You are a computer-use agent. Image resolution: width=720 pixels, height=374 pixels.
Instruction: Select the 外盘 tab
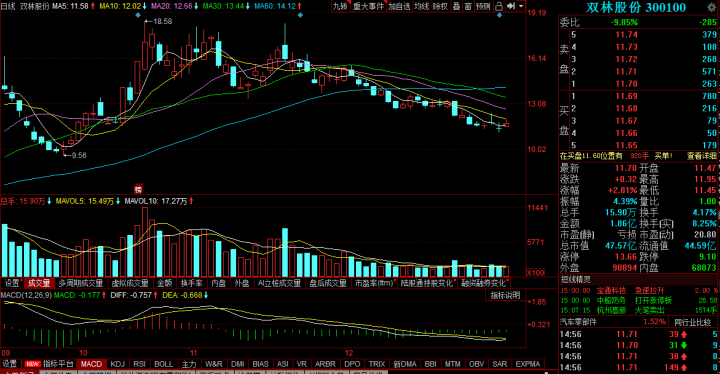242,283
